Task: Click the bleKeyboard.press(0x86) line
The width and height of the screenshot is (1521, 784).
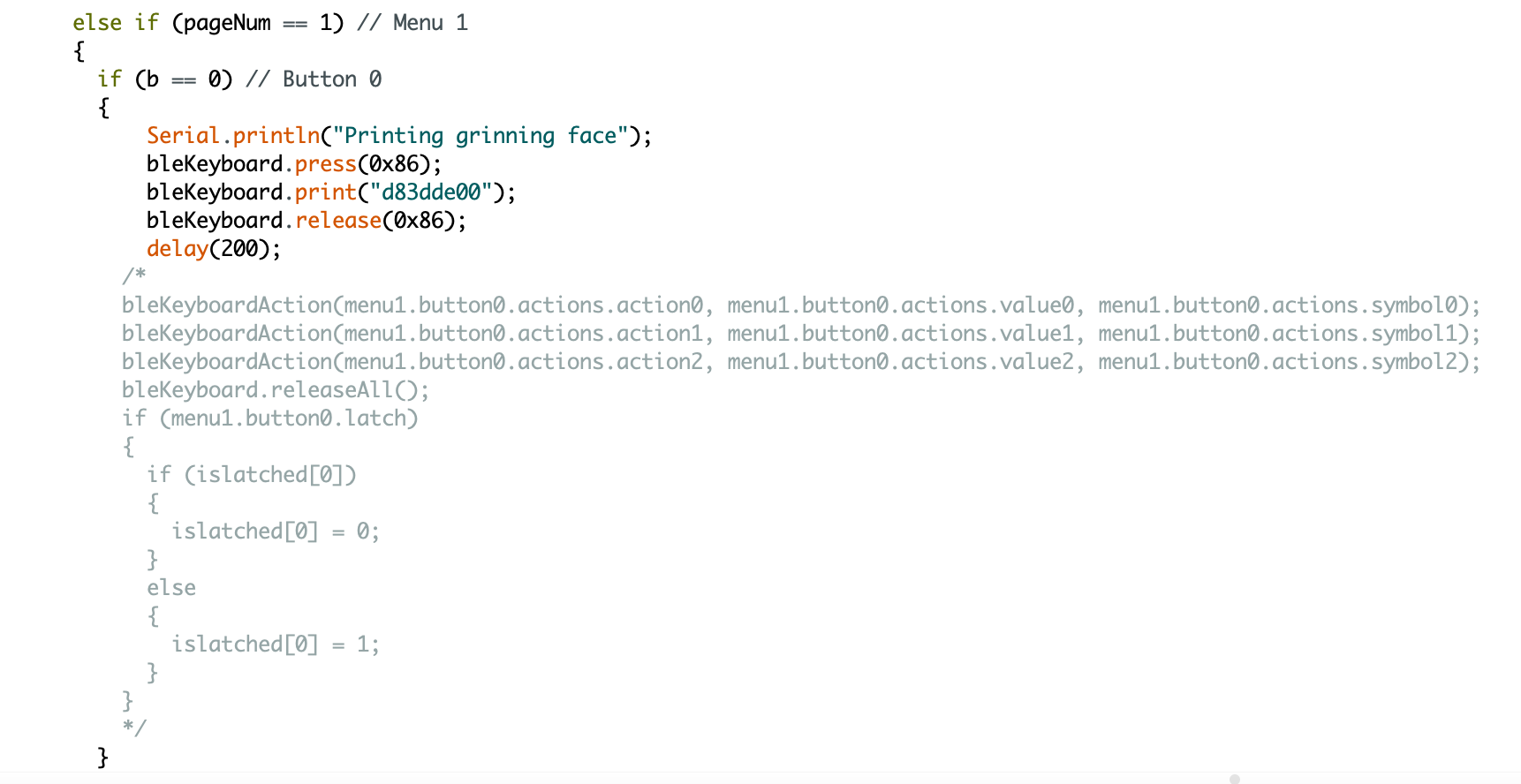Action: pyautogui.click(x=294, y=164)
